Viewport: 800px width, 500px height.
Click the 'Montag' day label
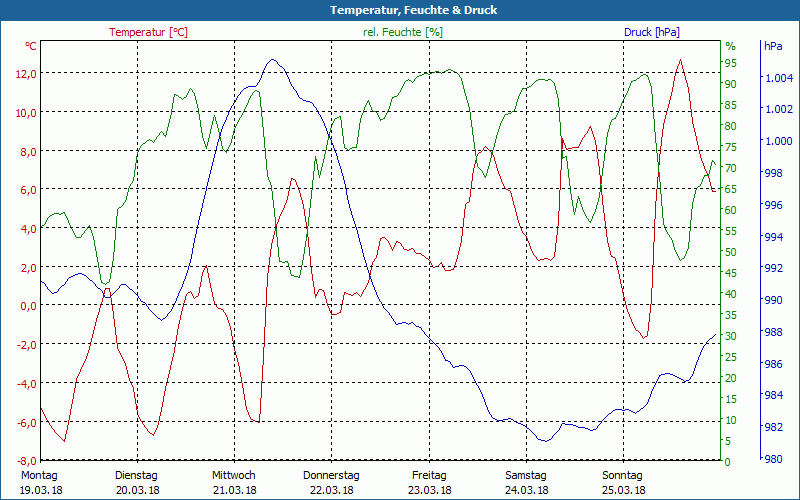pos(39,476)
